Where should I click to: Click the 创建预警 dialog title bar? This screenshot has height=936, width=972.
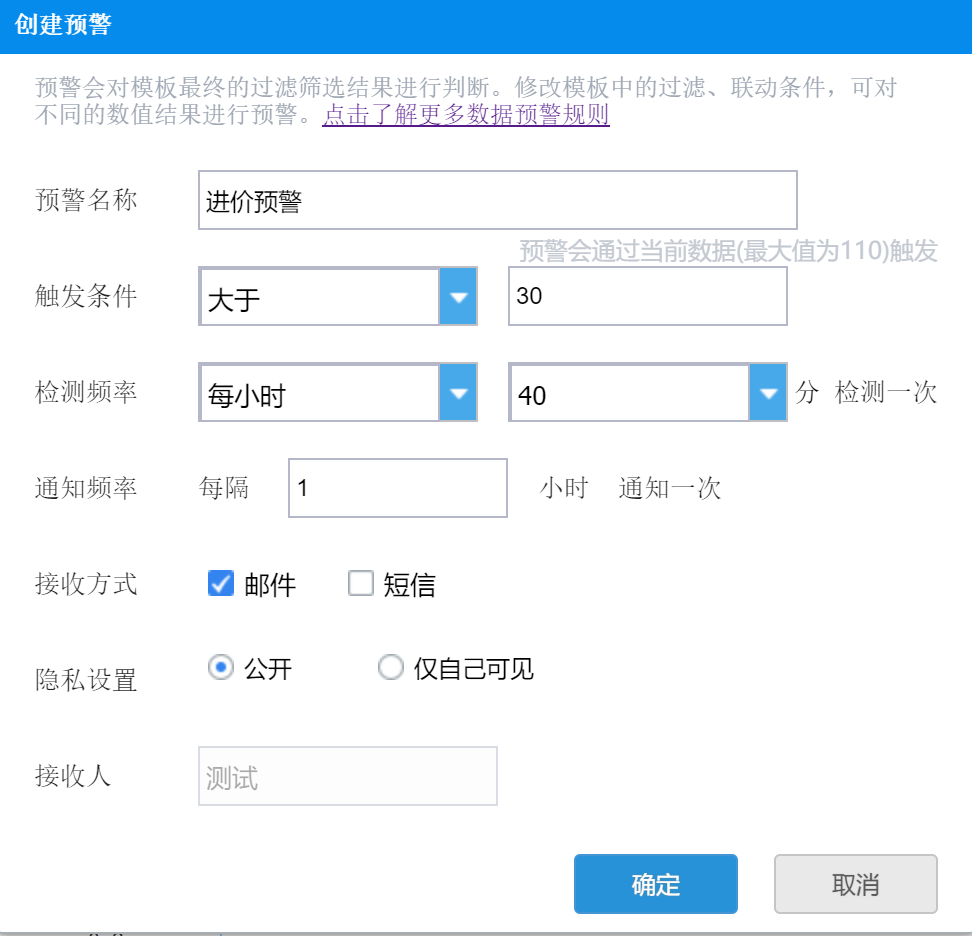(x=486, y=26)
